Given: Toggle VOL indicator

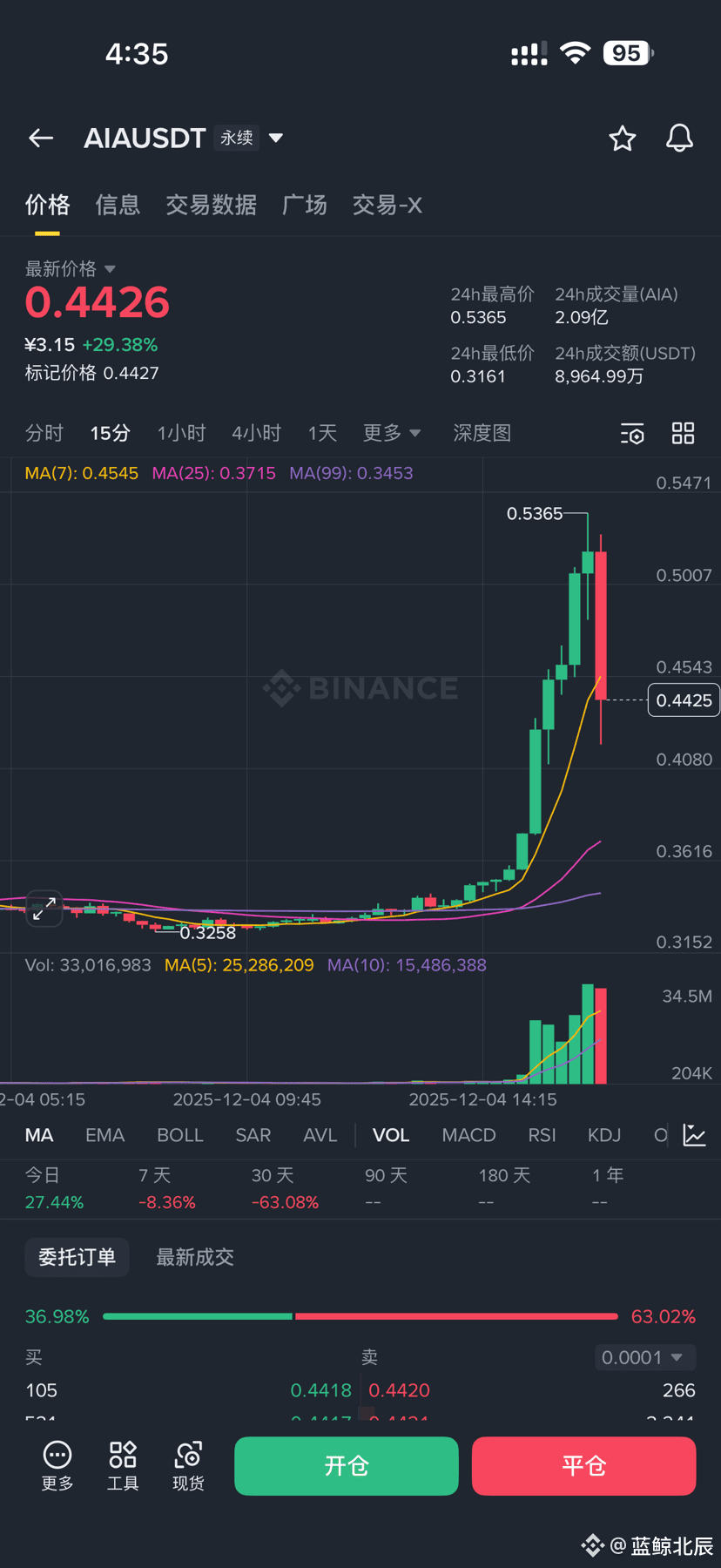Looking at the screenshot, I should [x=391, y=1135].
